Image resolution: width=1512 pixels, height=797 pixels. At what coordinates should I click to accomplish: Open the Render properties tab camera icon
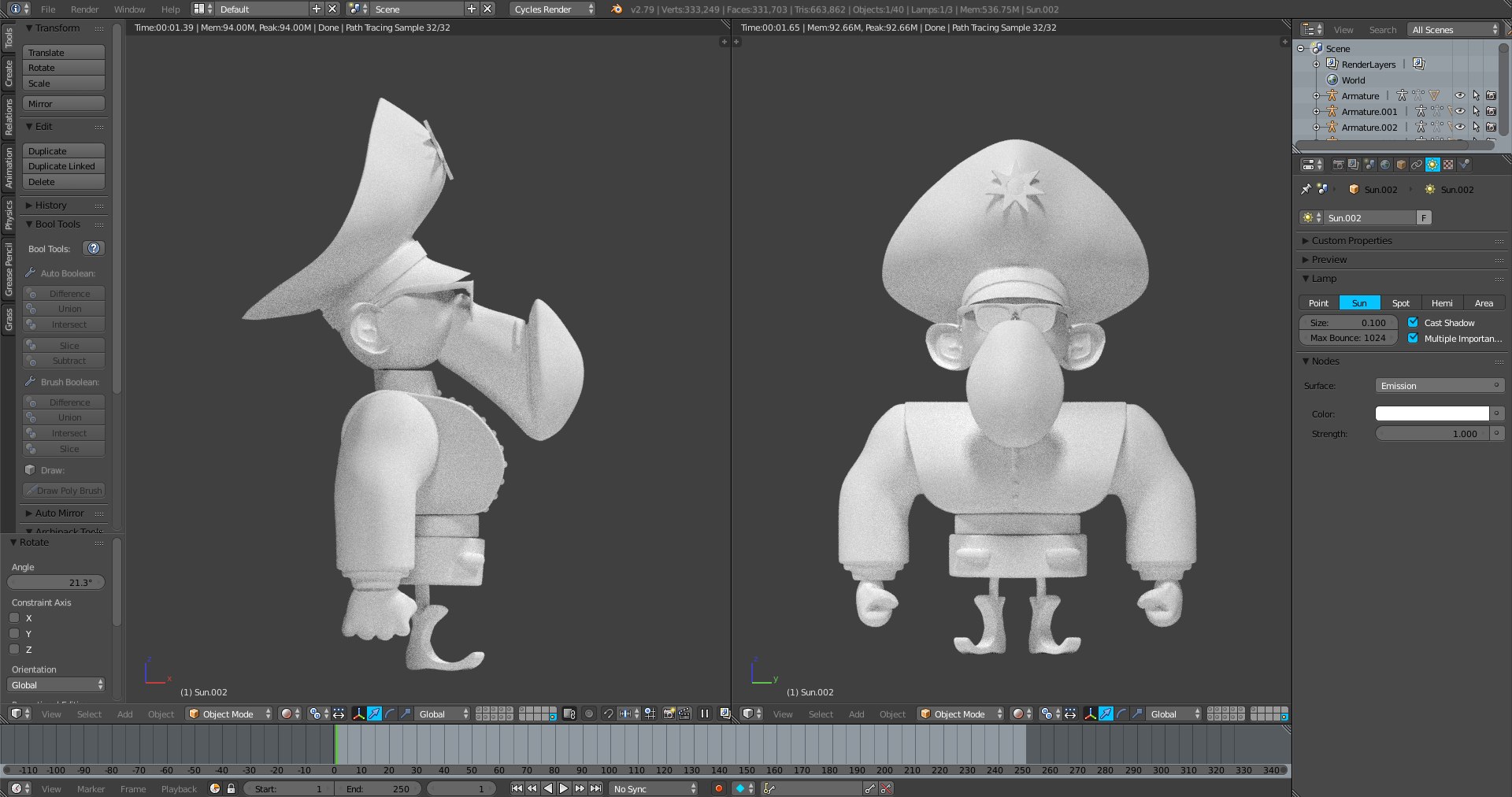click(1338, 165)
